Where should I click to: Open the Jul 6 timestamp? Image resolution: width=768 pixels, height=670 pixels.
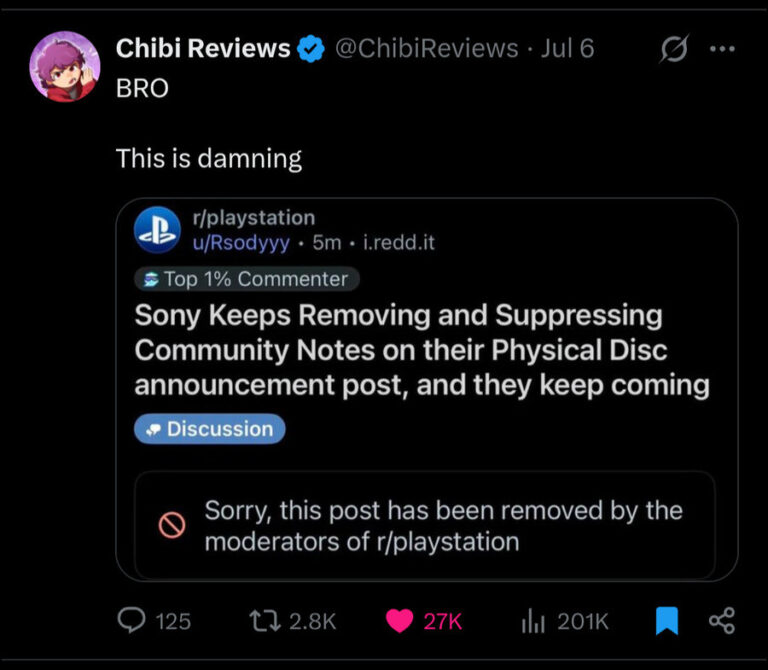(567, 48)
